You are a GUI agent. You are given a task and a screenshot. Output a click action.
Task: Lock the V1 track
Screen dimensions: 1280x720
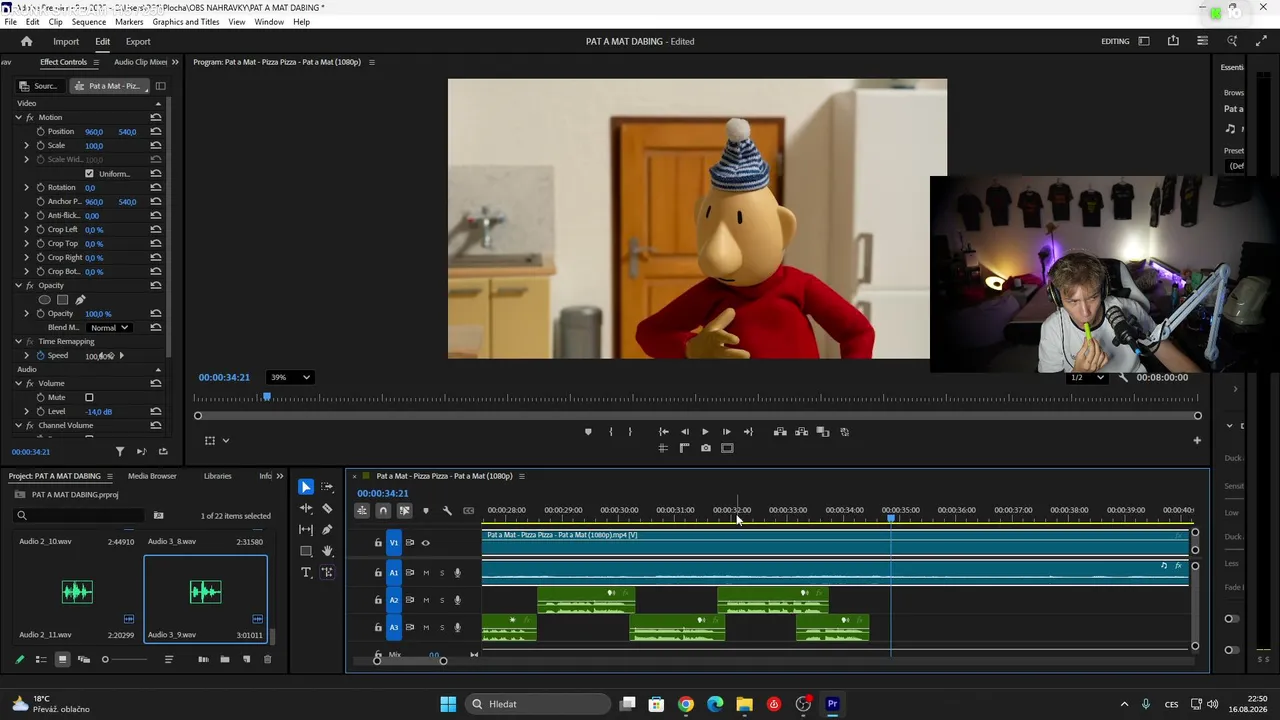tap(378, 543)
